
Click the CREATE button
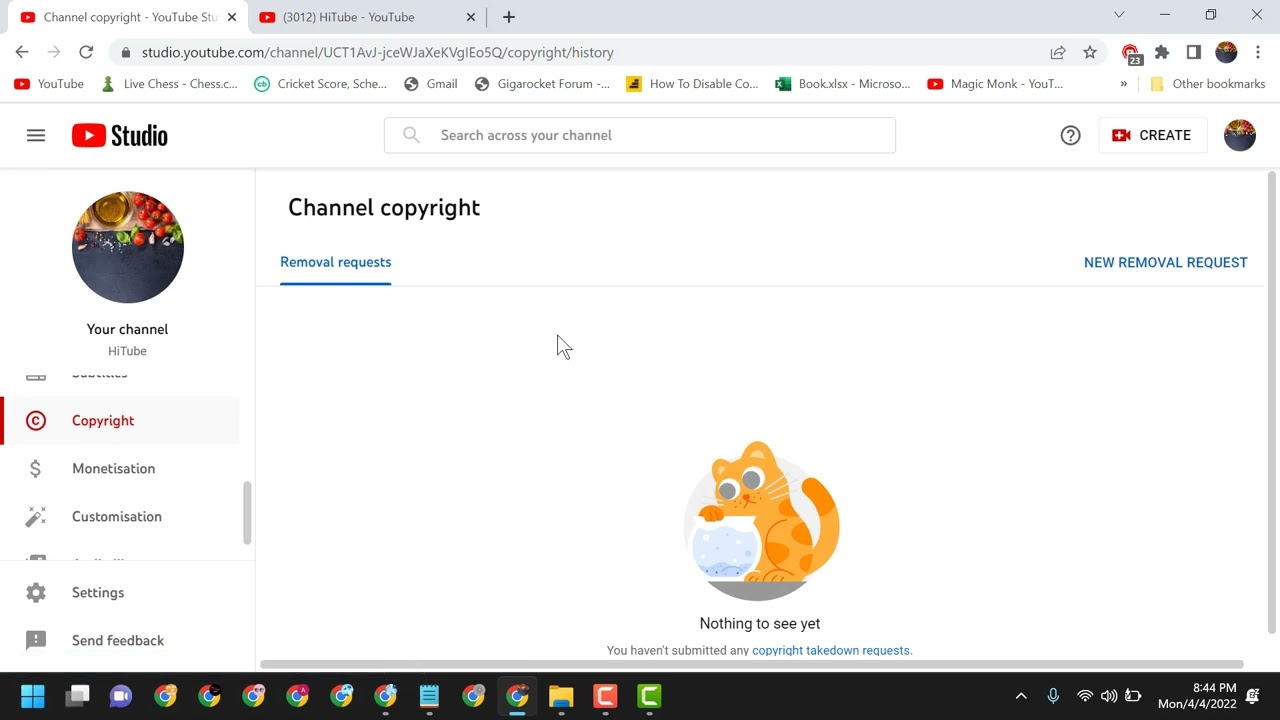[x=1152, y=135]
